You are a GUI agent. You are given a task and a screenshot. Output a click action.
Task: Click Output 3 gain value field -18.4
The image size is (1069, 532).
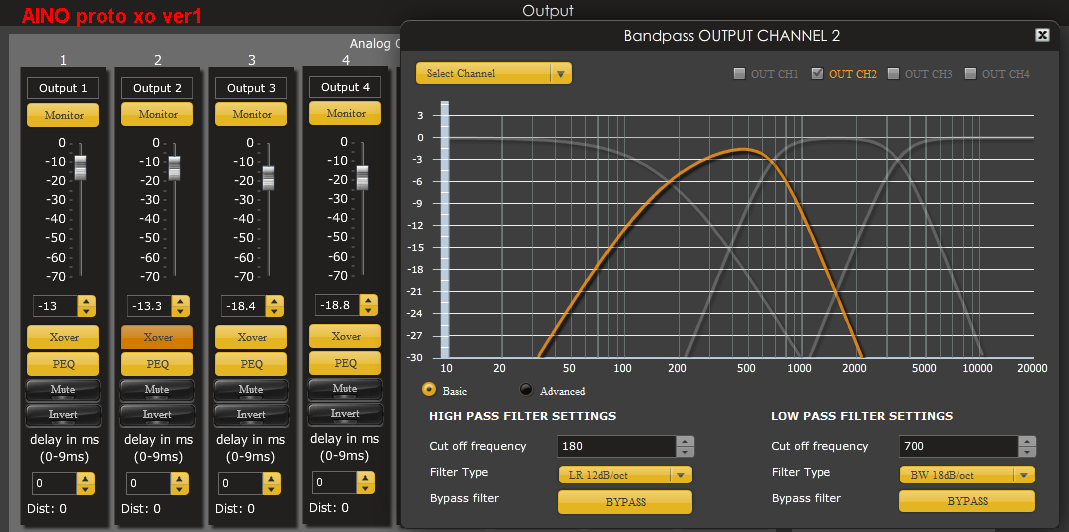[244, 306]
